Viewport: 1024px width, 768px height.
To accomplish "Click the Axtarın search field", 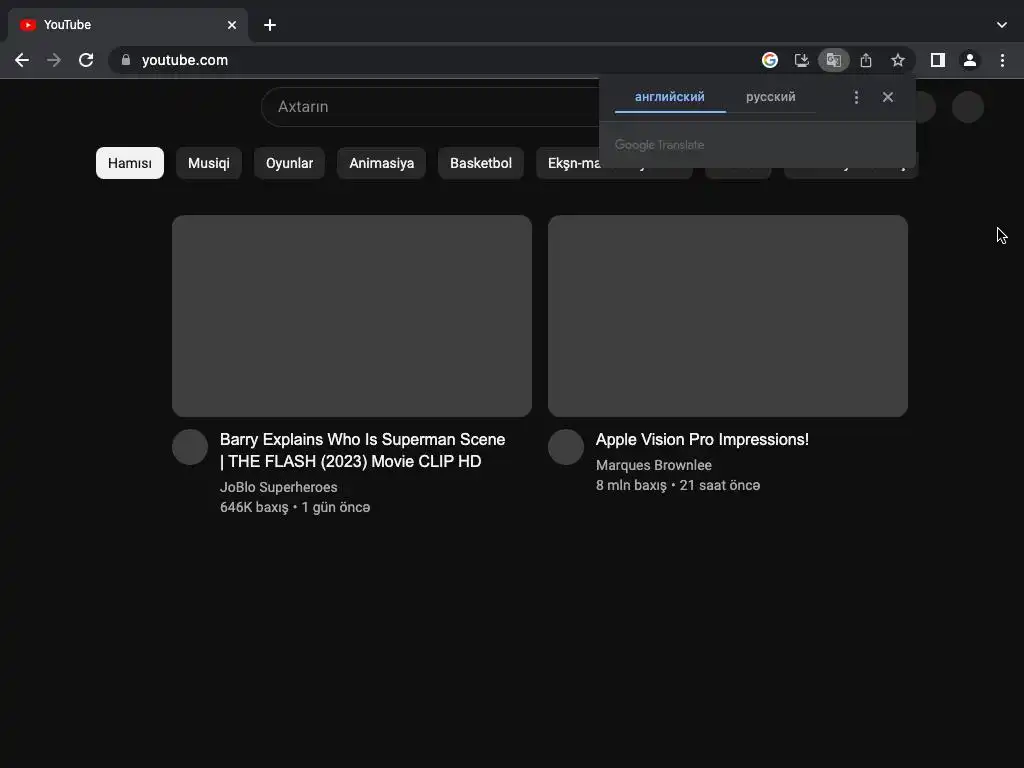I will tap(431, 106).
